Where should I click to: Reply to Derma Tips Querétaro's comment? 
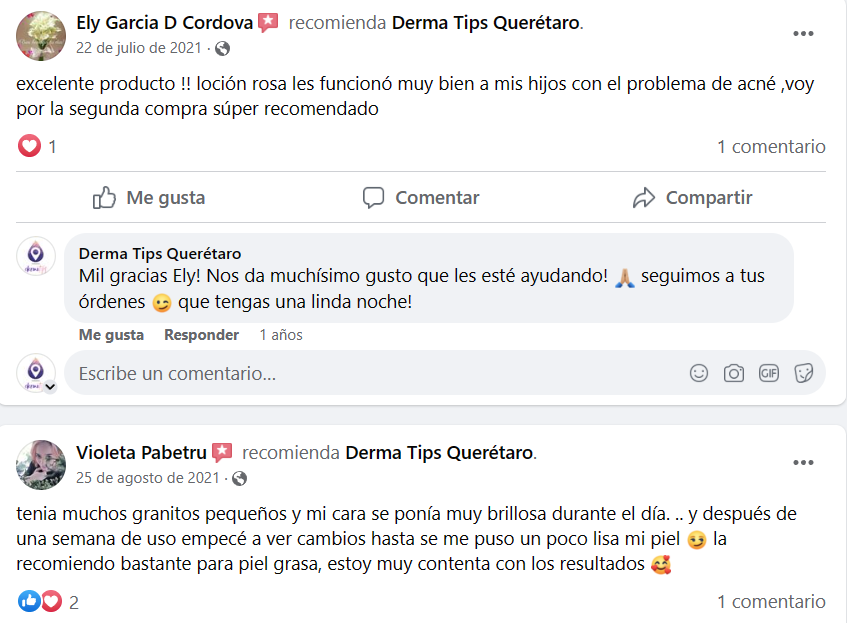[201, 335]
